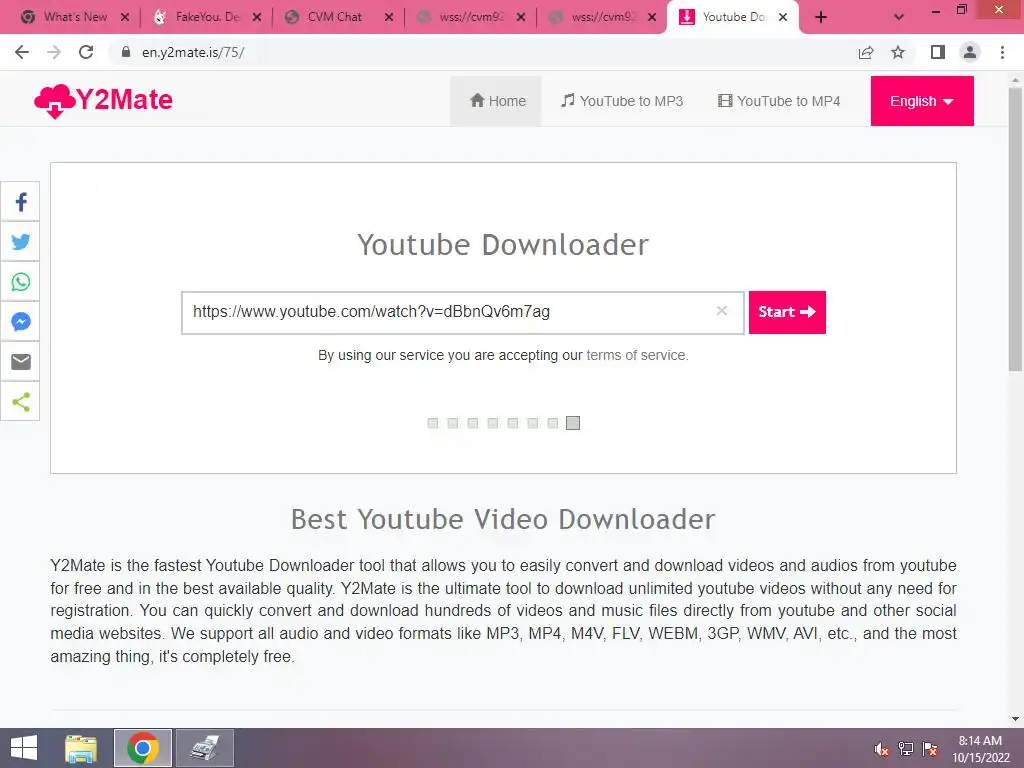Click the muted volume tray icon
This screenshot has height=768, width=1024.
click(881, 749)
